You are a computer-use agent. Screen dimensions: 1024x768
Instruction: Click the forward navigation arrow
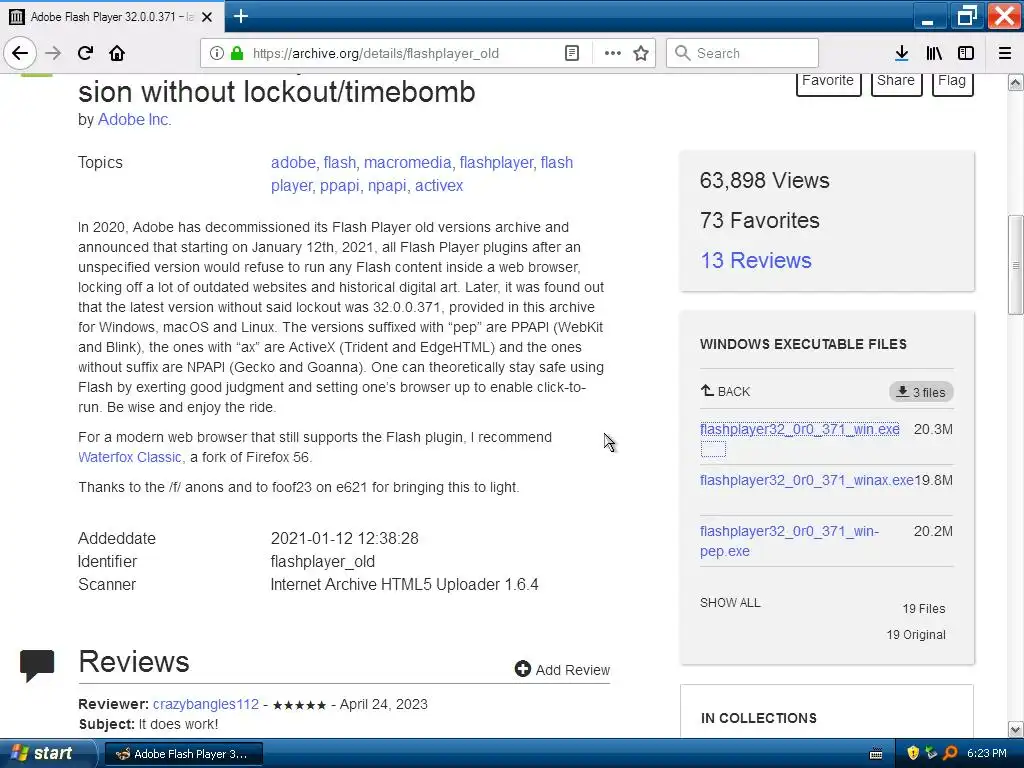coord(53,53)
